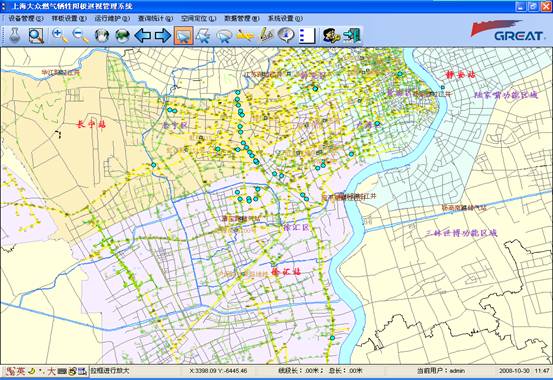This screenshot has height=380, width=553.
Task: Activate the zoom out tool
Action: (x=80, y=35)
